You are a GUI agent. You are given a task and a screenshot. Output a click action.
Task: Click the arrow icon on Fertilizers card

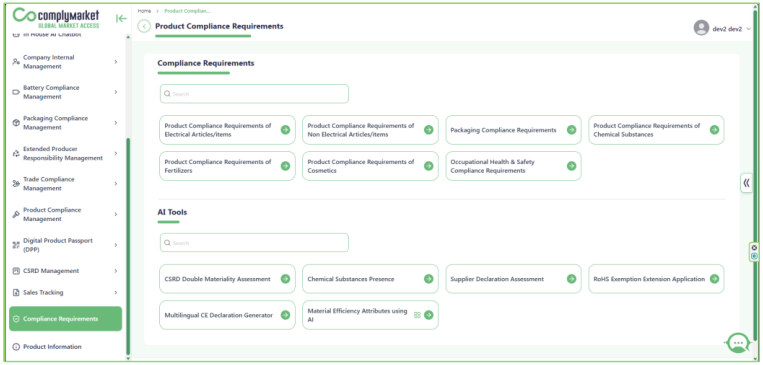pyautogui.click(x=286, y=166)
